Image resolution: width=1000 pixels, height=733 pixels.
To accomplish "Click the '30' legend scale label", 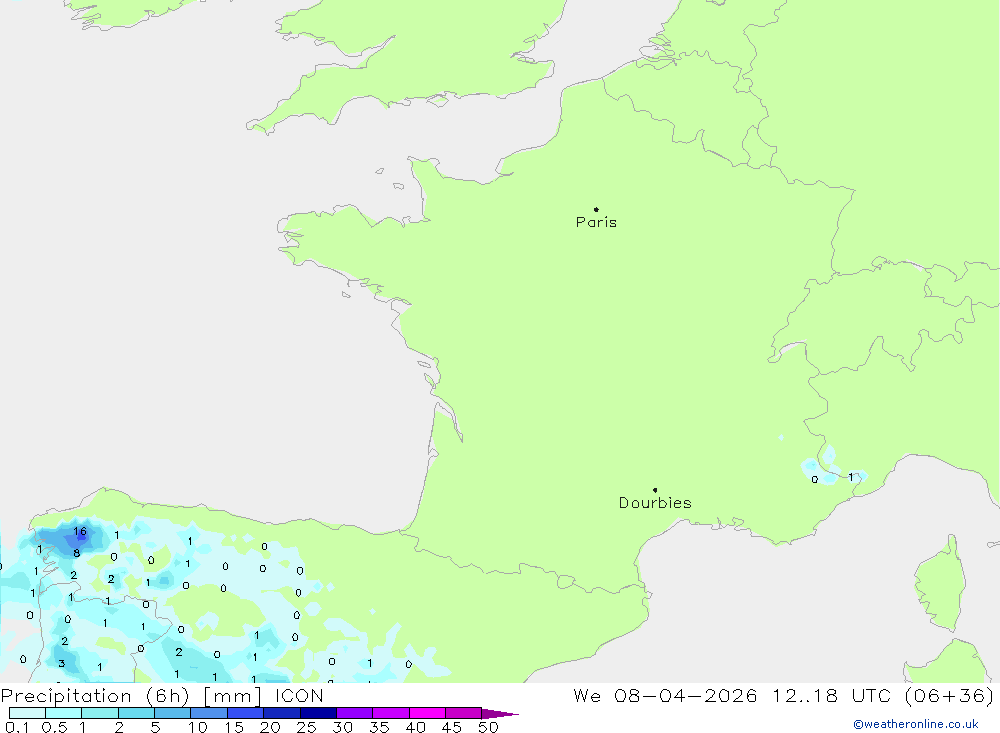I will point(342,727).
